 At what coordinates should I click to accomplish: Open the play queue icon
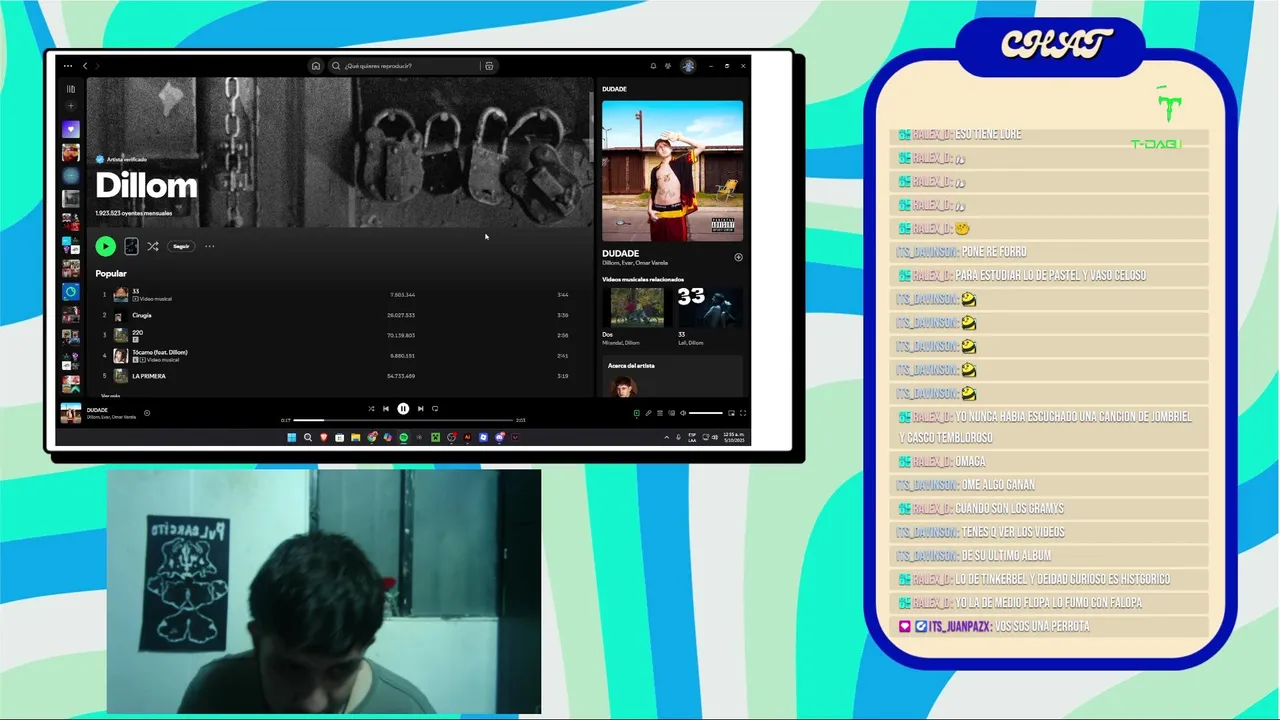[660, 413]
